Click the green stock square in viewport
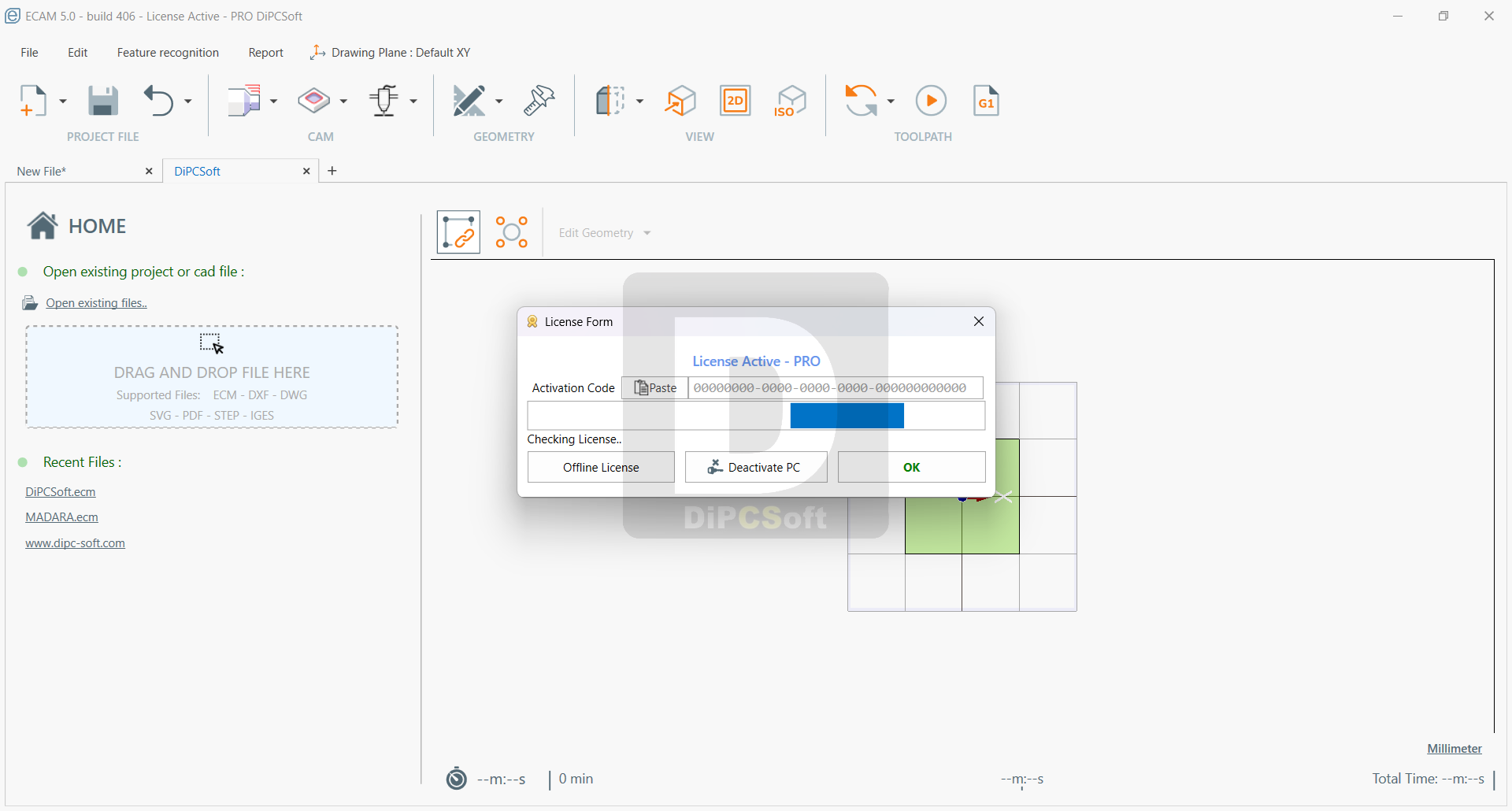This screenshot has height=811, width=1512. tap(962, 525)
